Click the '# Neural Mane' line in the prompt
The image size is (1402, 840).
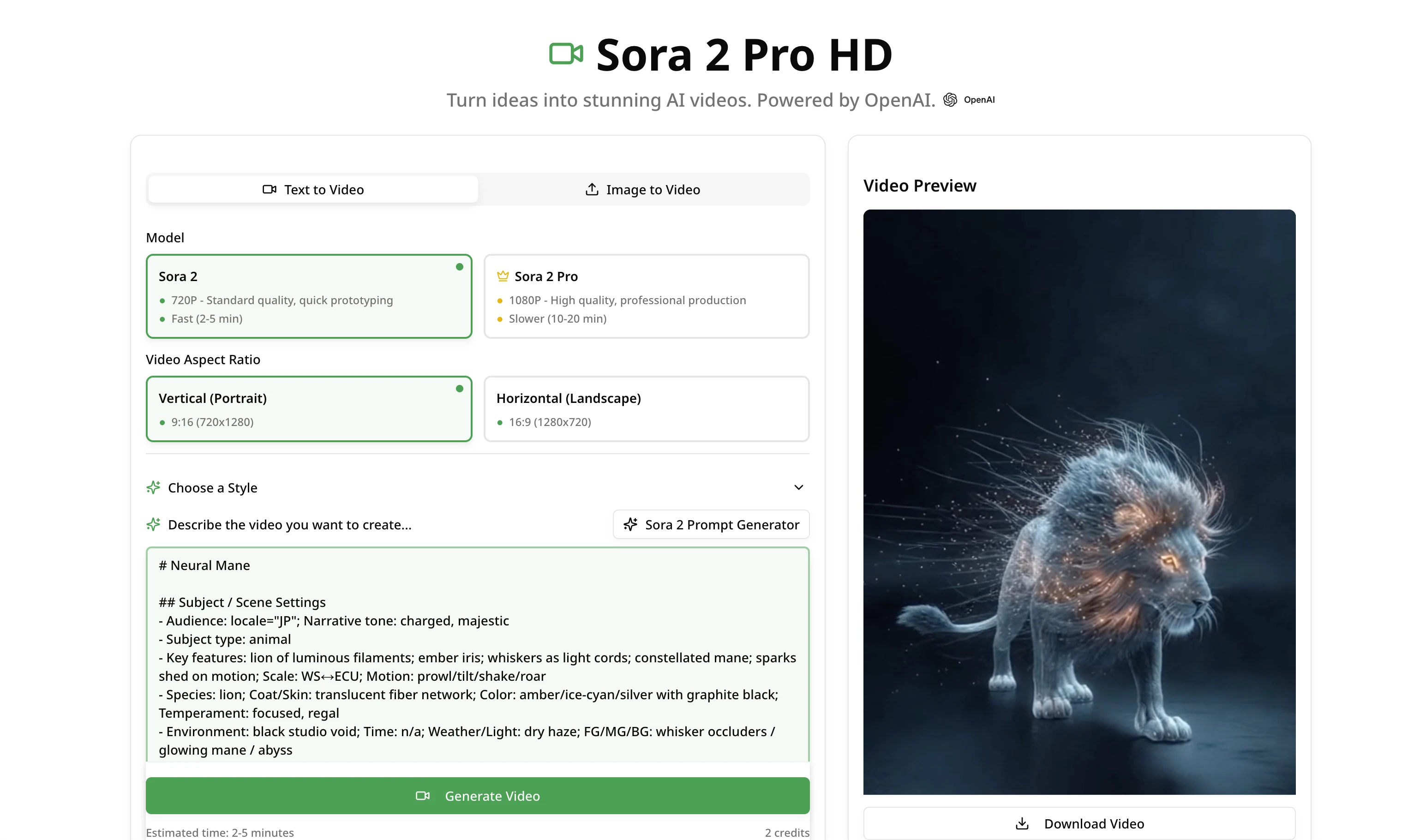[x=204, y=565]
